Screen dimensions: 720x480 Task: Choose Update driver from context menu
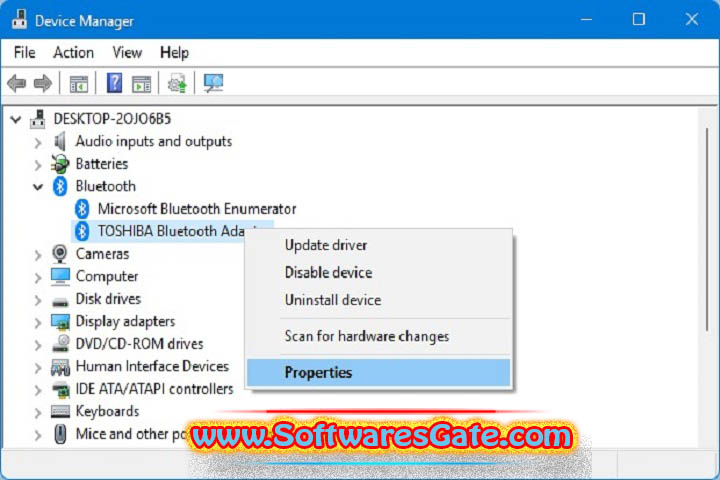point(379,245)
